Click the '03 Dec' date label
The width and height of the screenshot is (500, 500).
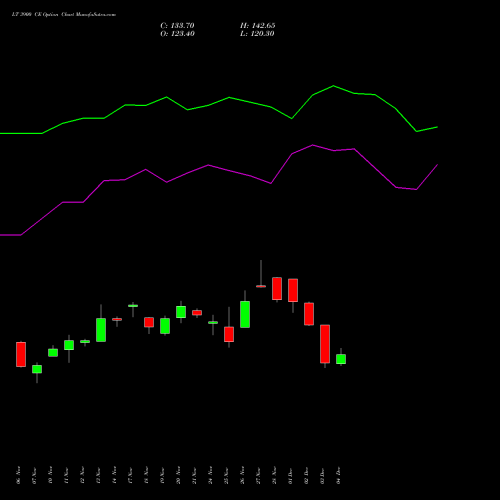tap(322, 475)
